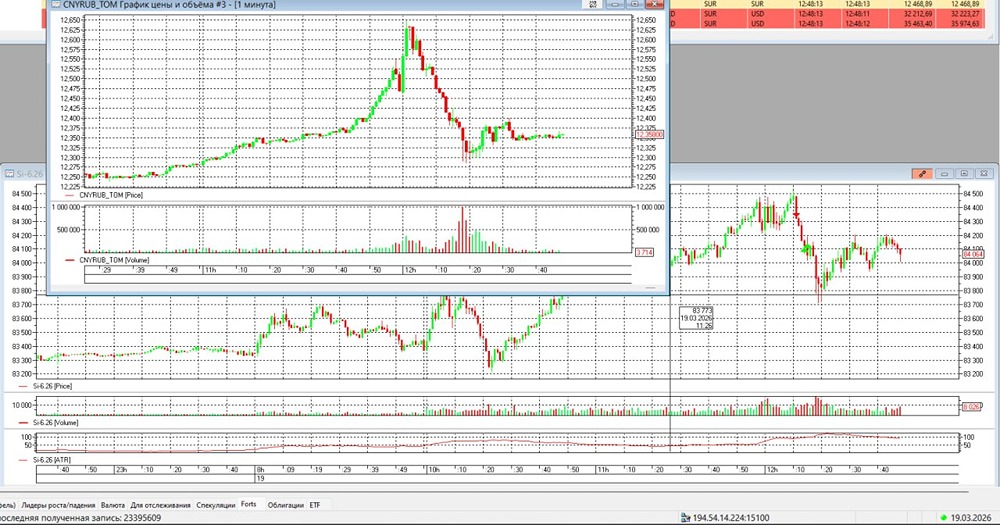Click the 10h label on Si-6.26 time axis
This screenshot has width=1000, height=525.
[434, 470]
